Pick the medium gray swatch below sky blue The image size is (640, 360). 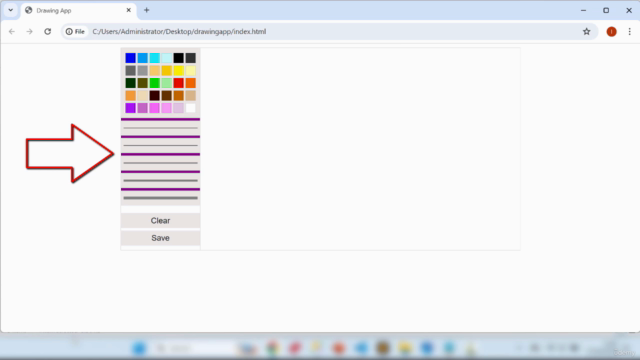(x=142, y=71)
